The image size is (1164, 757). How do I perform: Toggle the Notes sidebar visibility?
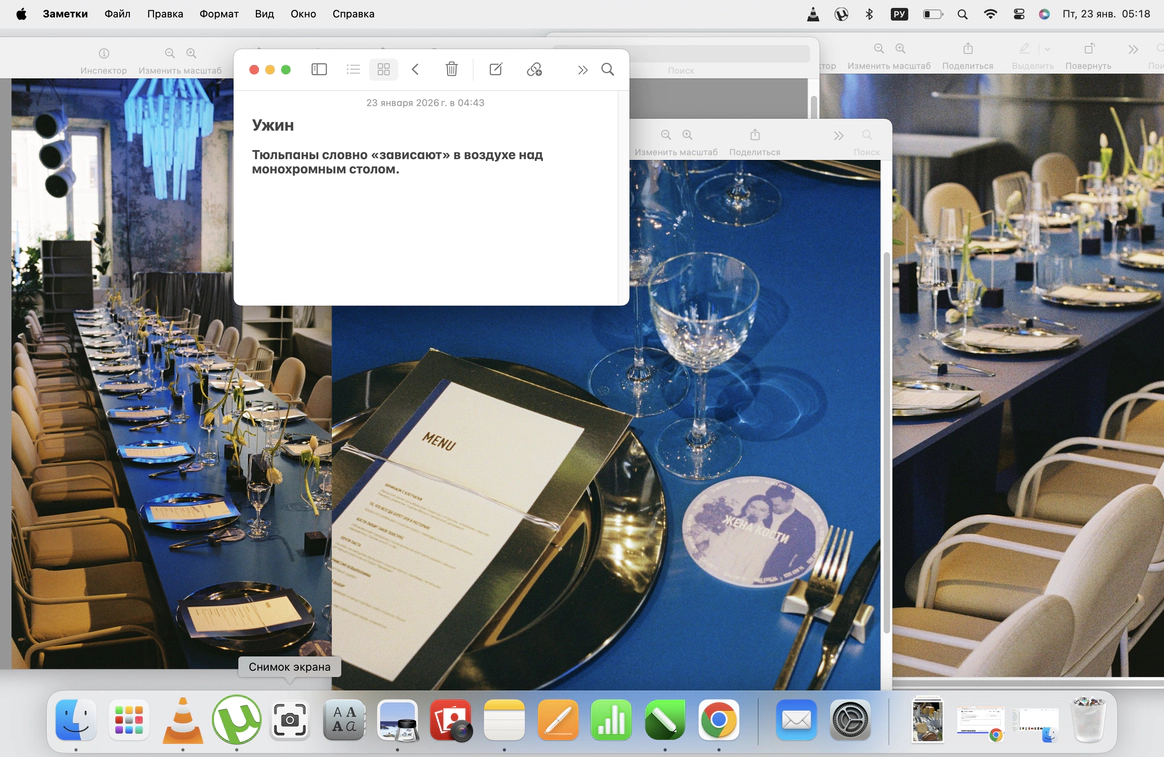click(319, 69)
